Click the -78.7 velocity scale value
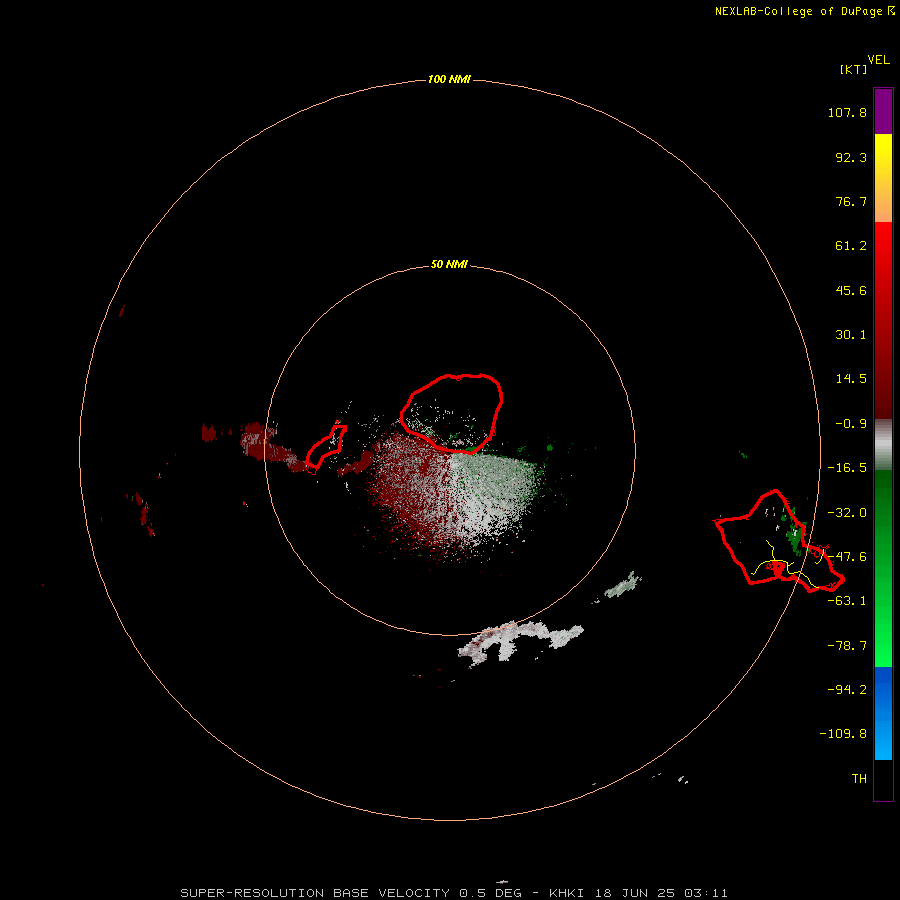The height and width of the screenshot is (900, 900). 847,646
